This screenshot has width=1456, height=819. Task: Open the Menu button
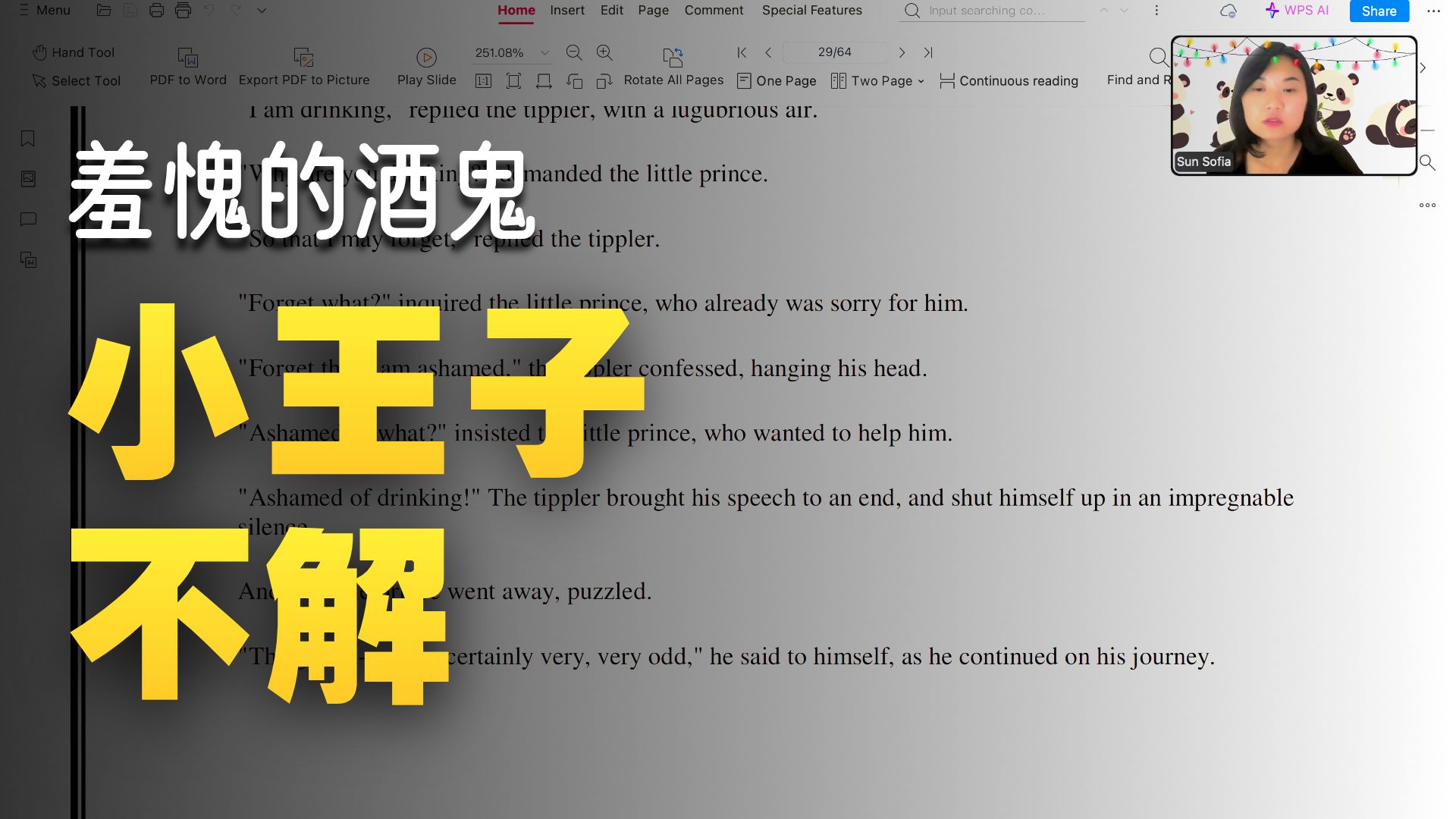(45, 11)
